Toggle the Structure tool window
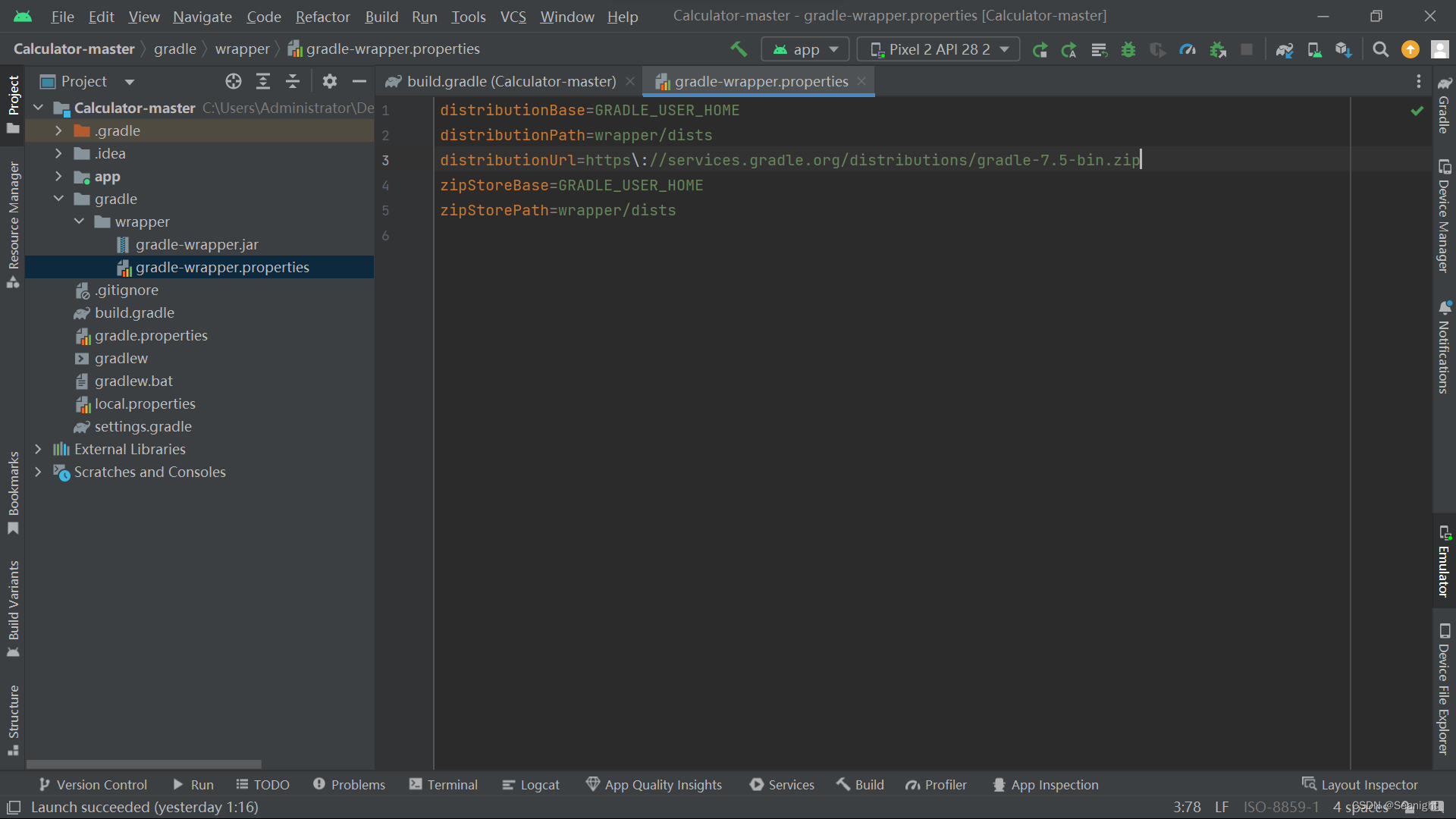The height and width of the screenshot is (819, 1456). pos(13,720)
